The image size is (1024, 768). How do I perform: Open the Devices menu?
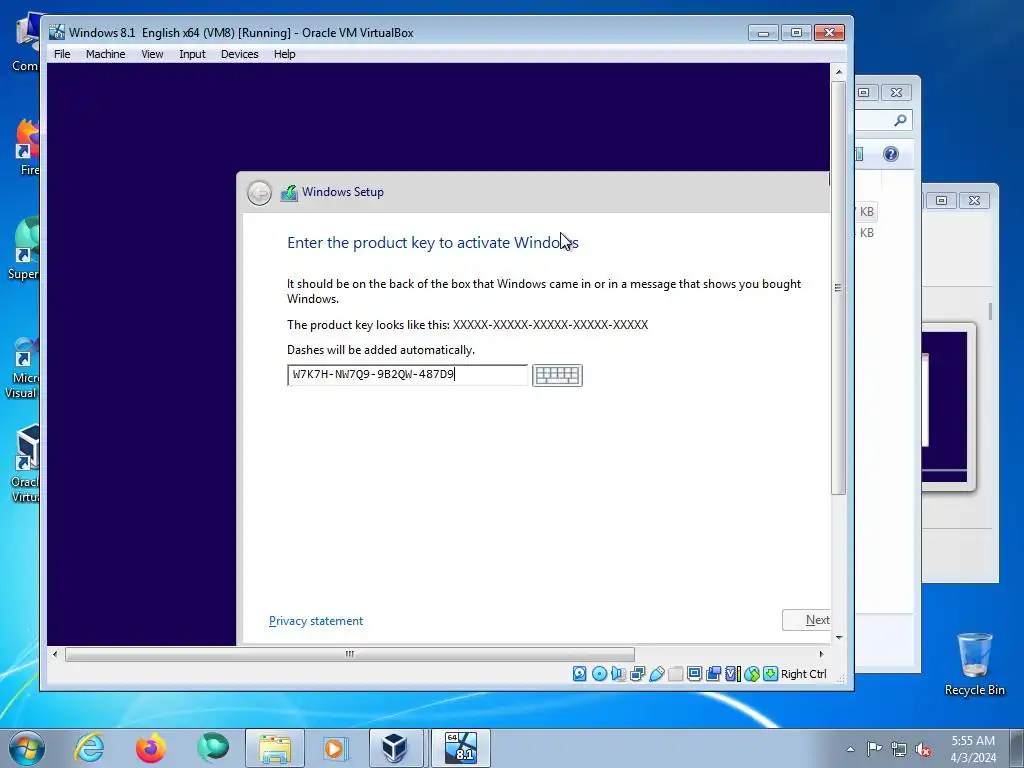pos(239,54)
